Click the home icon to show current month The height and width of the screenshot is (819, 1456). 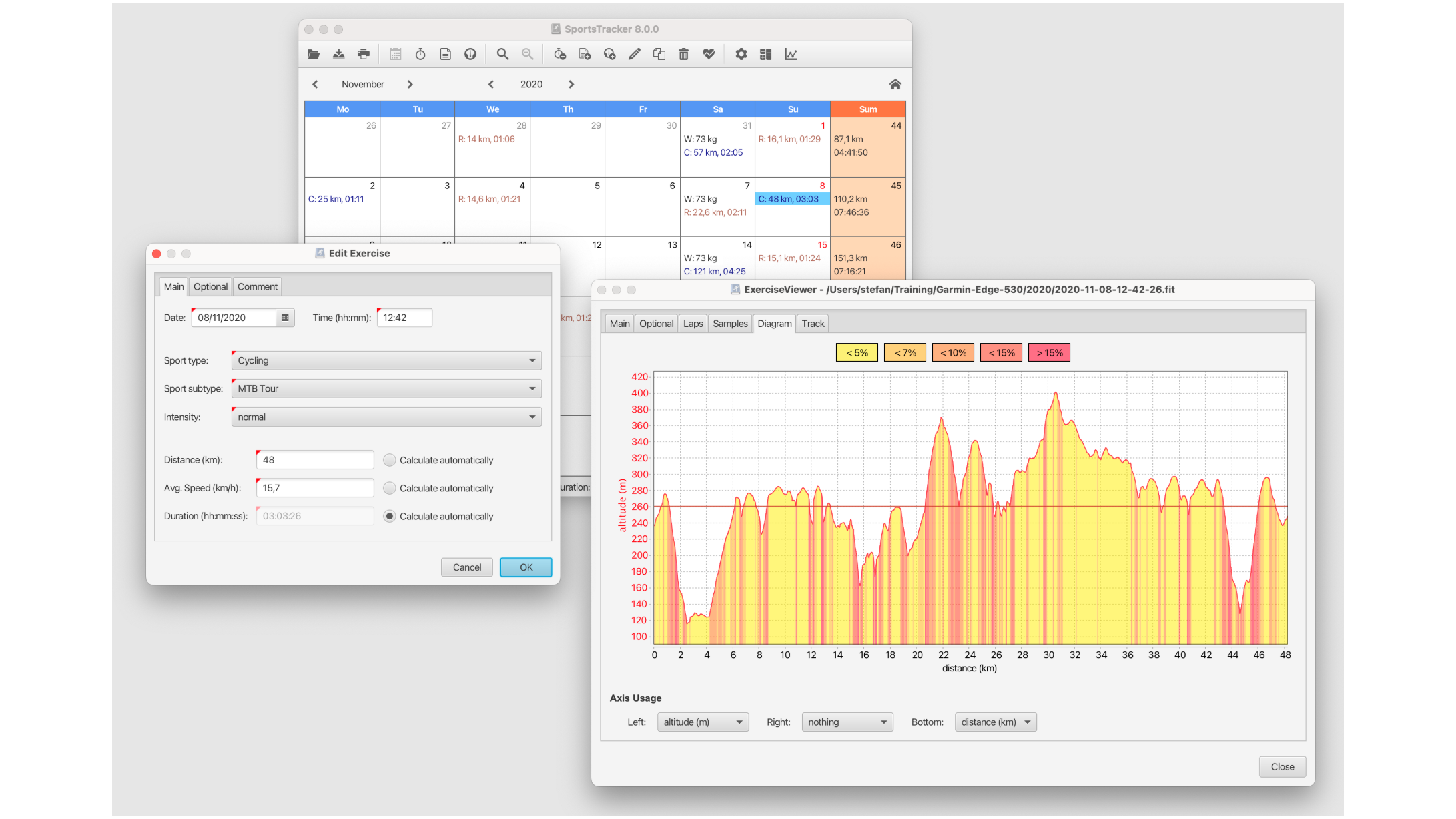coord(895,84)
